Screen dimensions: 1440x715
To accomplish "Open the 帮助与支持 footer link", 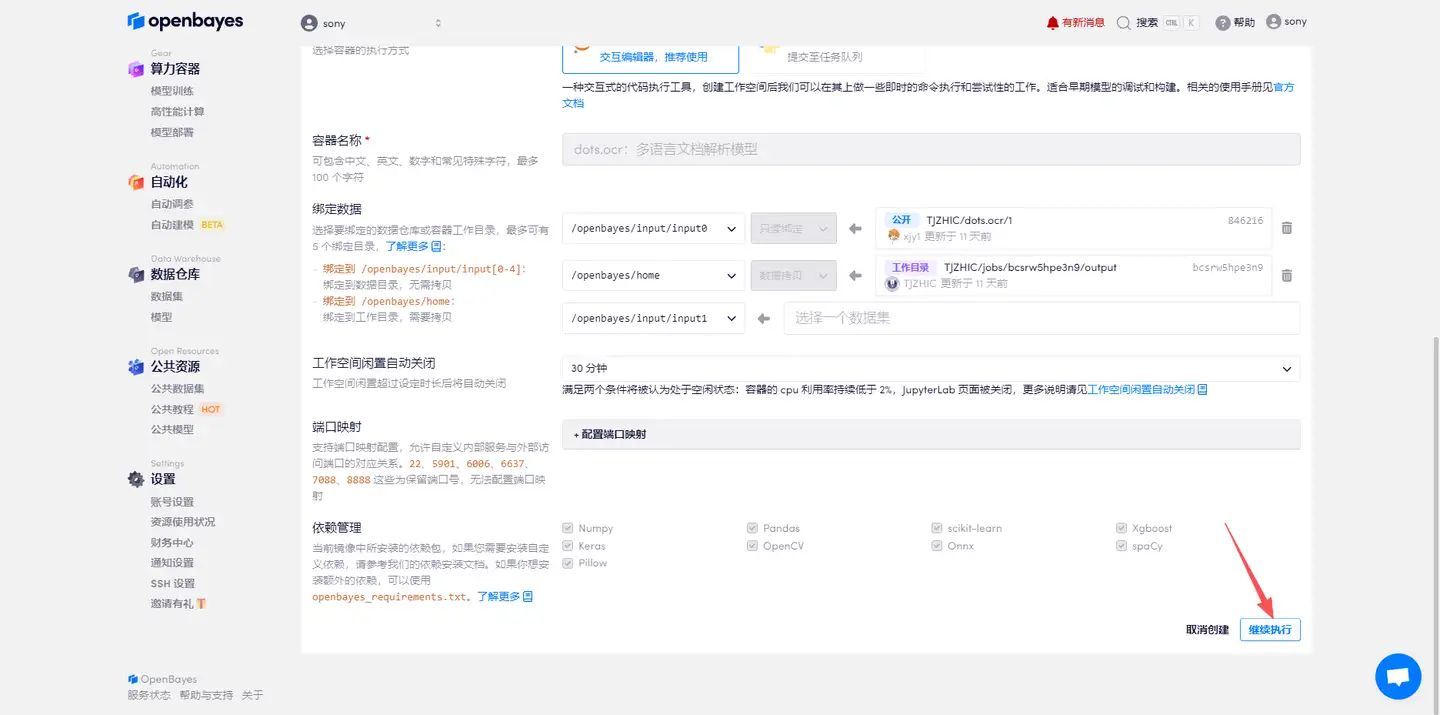I will coord(205,695).
